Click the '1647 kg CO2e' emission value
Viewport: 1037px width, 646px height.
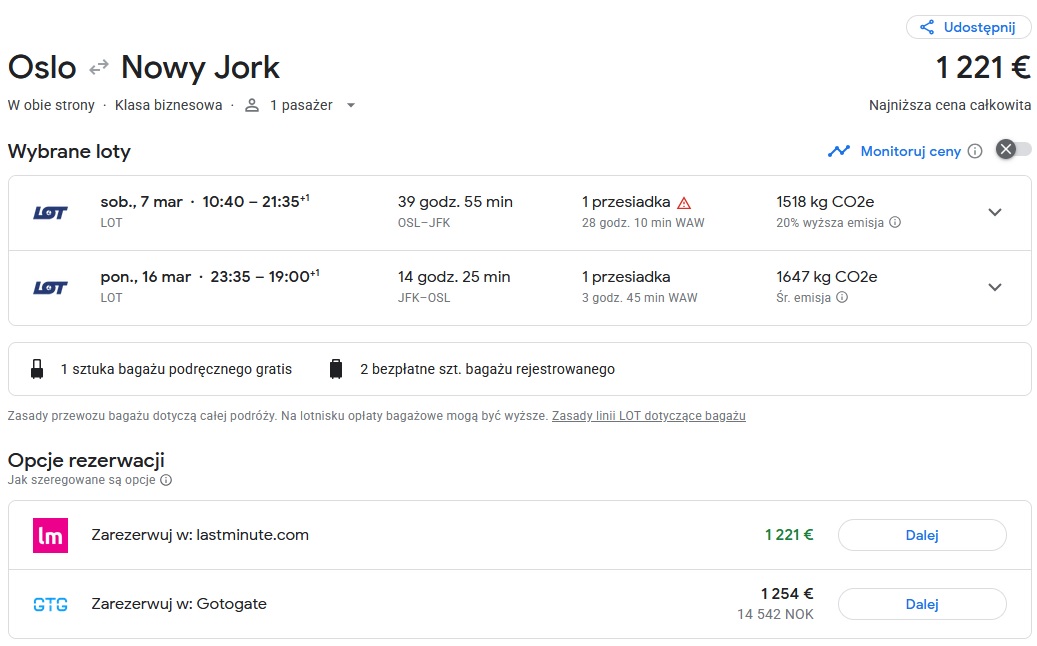[827, 276]
